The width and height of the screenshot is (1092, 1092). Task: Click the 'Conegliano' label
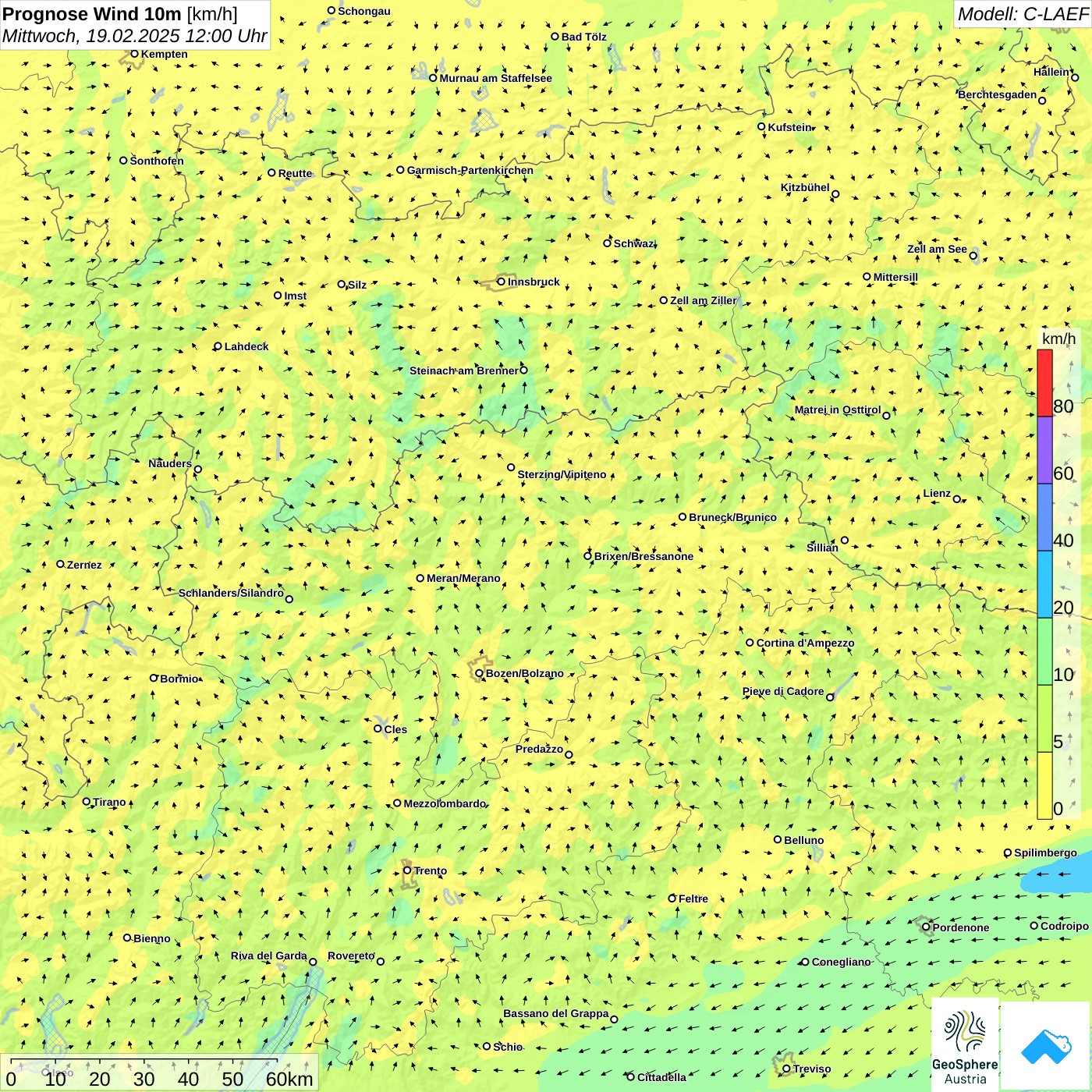[841, 962]
